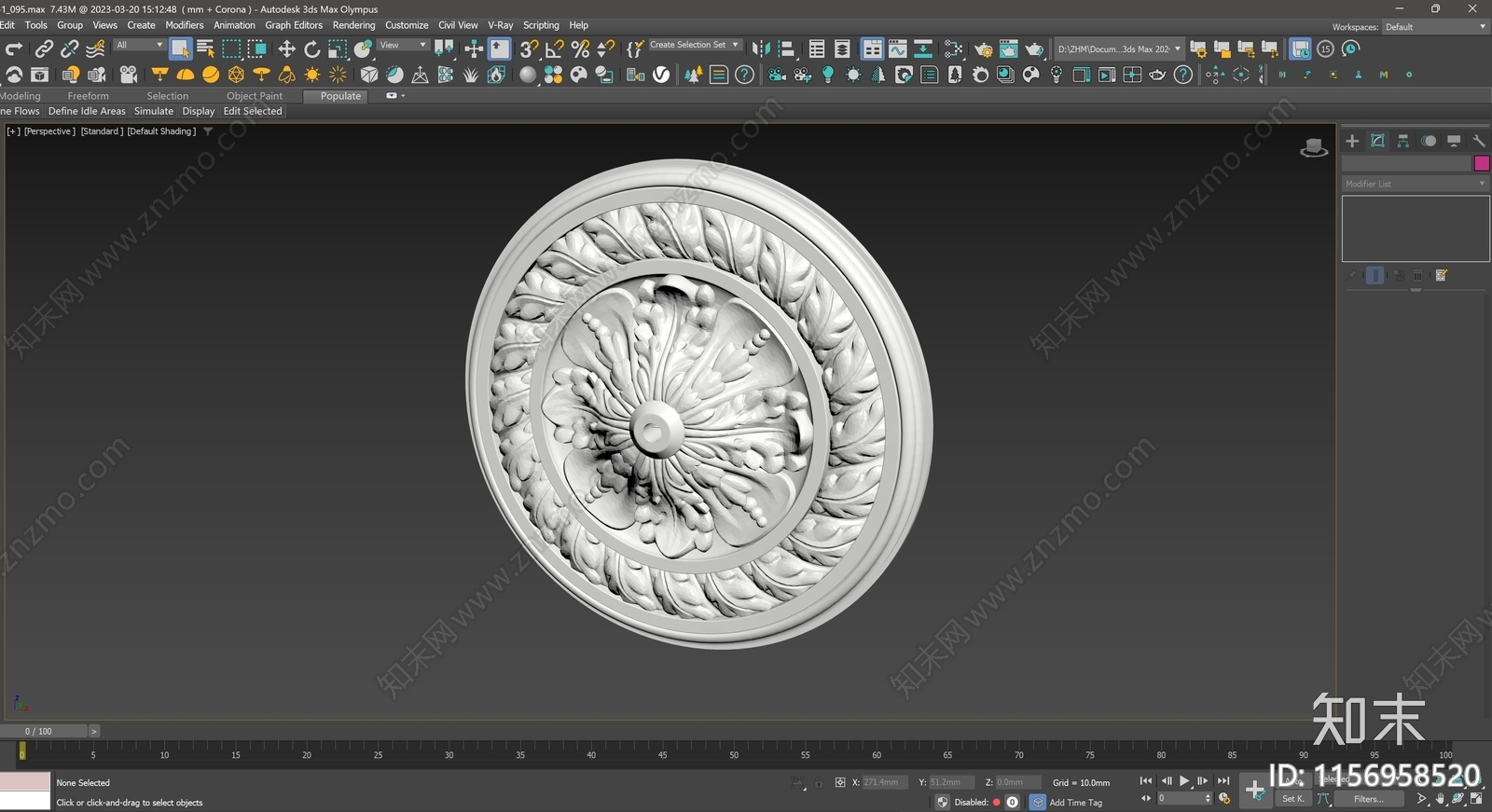Click the 0 / 100 time slider
The image size is (1492, 812).
(44, 731)
